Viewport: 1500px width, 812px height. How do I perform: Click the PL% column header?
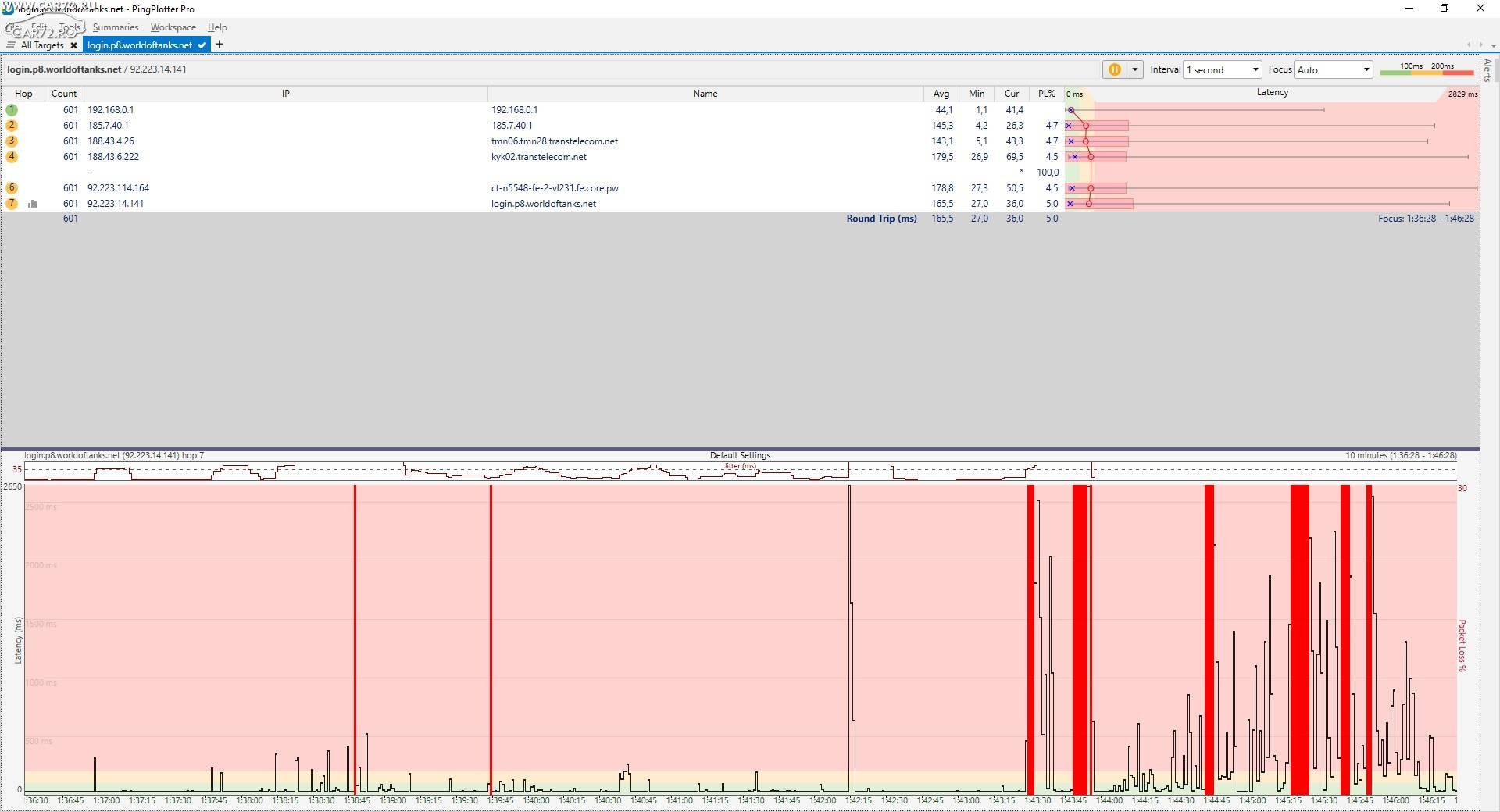click(1047, 94)
